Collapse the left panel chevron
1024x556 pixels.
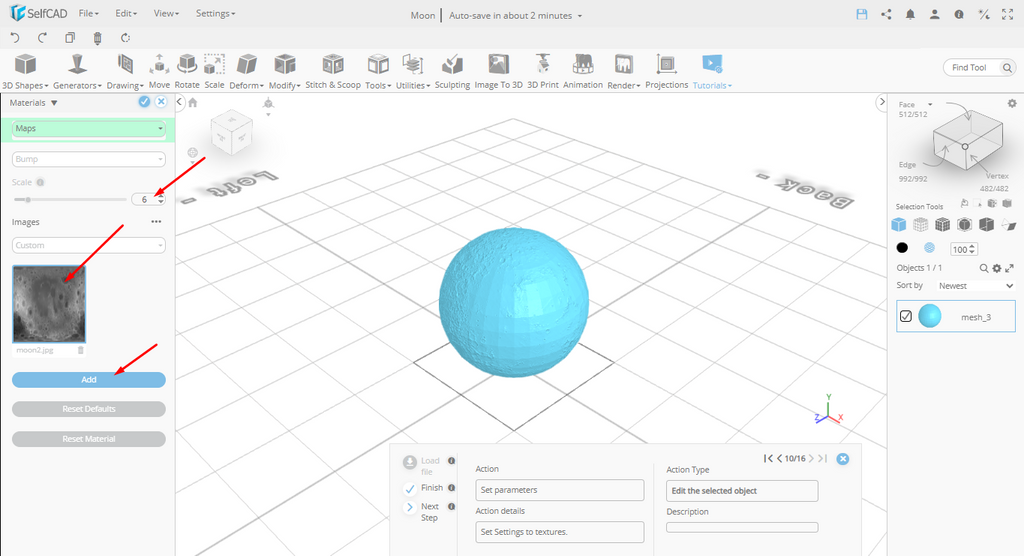[x=180, y=102]
